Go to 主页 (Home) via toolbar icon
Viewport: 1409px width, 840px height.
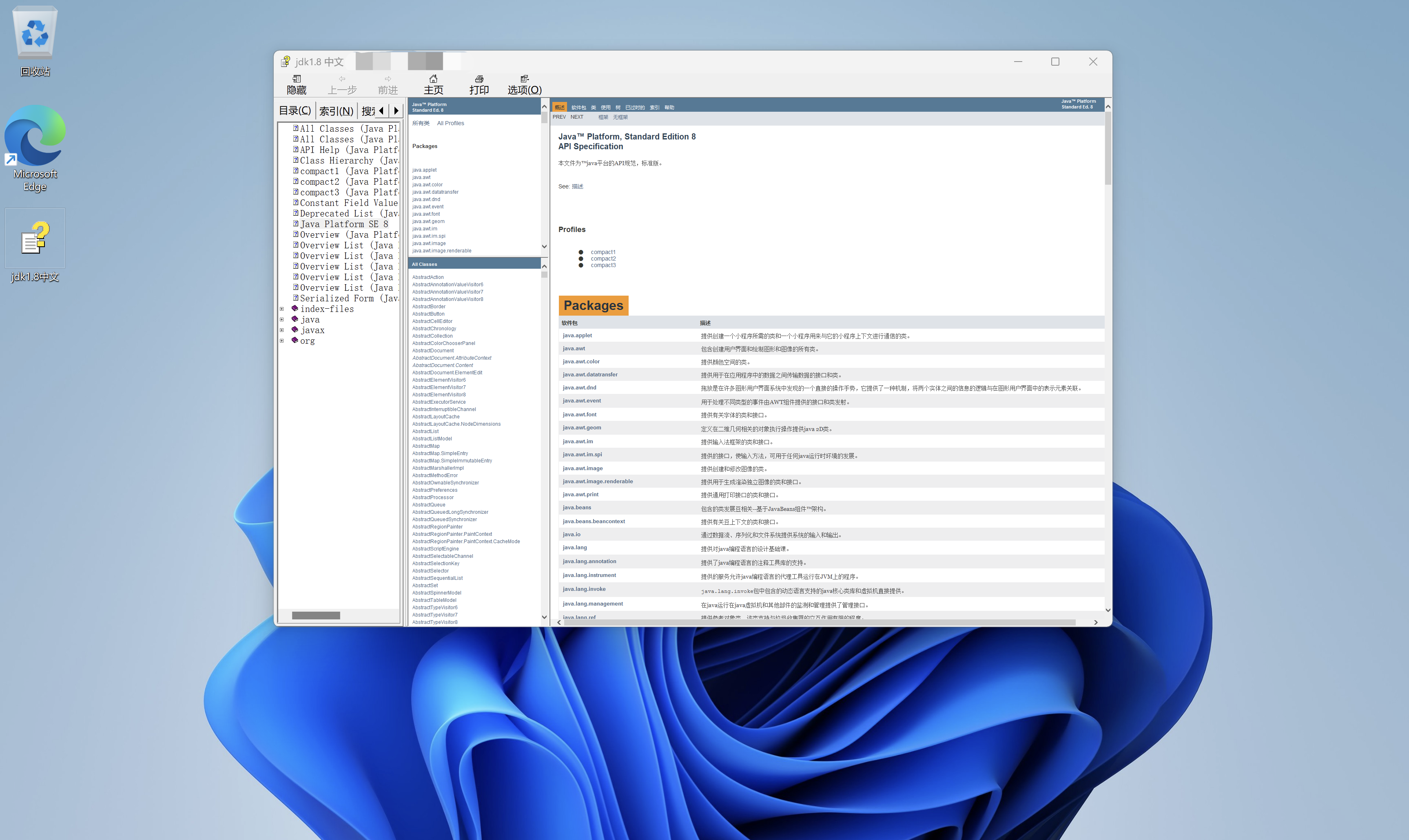tap(434, 85)
